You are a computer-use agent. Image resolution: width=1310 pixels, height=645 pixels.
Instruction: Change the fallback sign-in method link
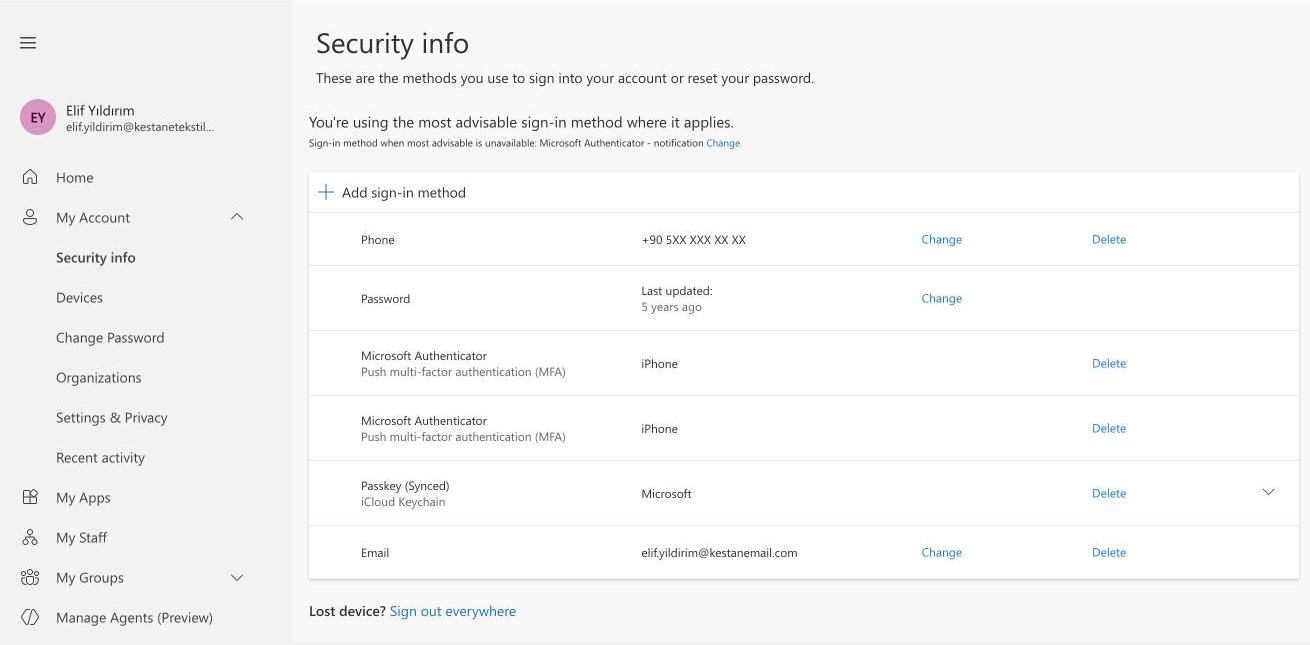click(723, 143)
